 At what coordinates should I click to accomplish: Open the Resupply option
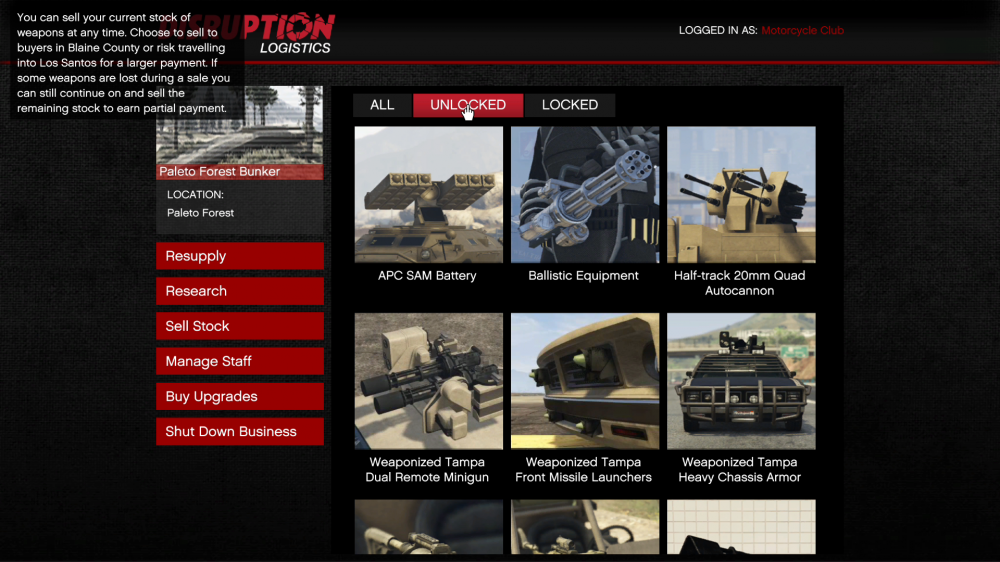pyautogui.click(x=240, y=256)
